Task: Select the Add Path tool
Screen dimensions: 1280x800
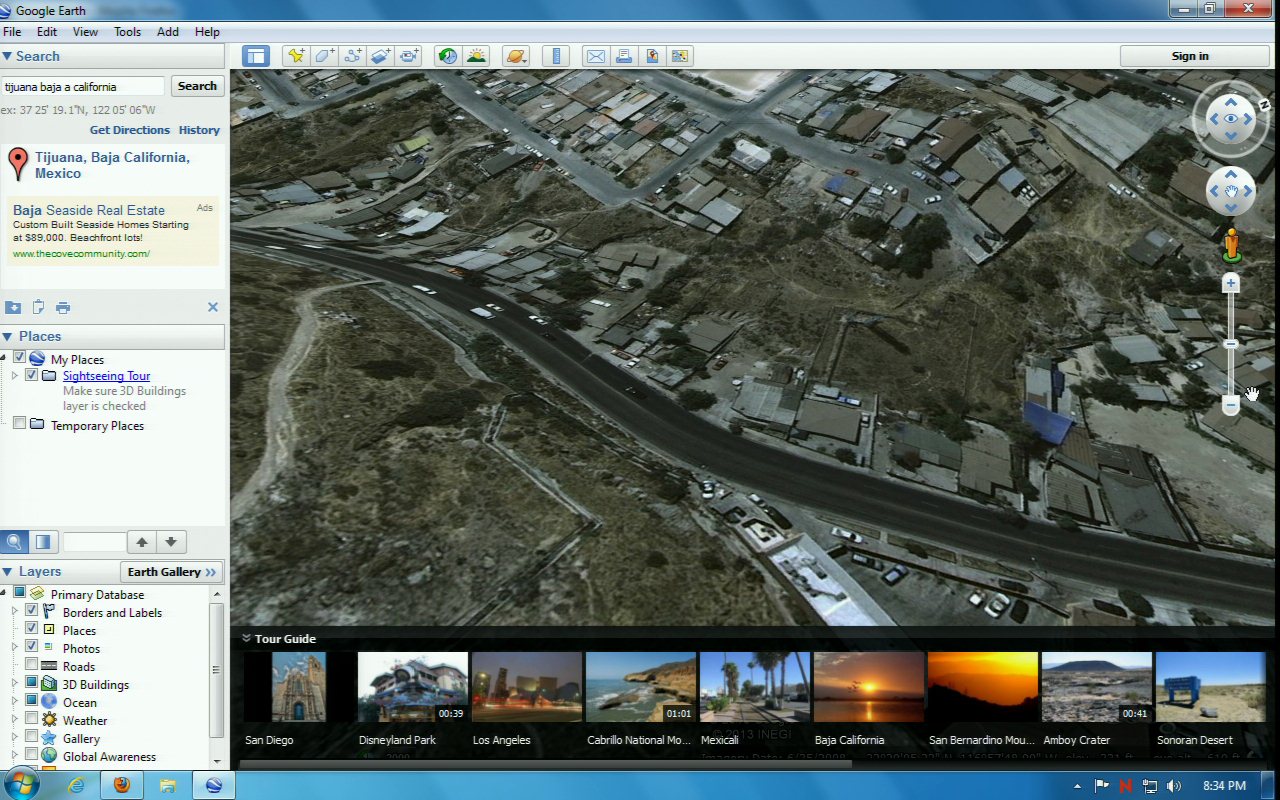Action: click(352, 56)
